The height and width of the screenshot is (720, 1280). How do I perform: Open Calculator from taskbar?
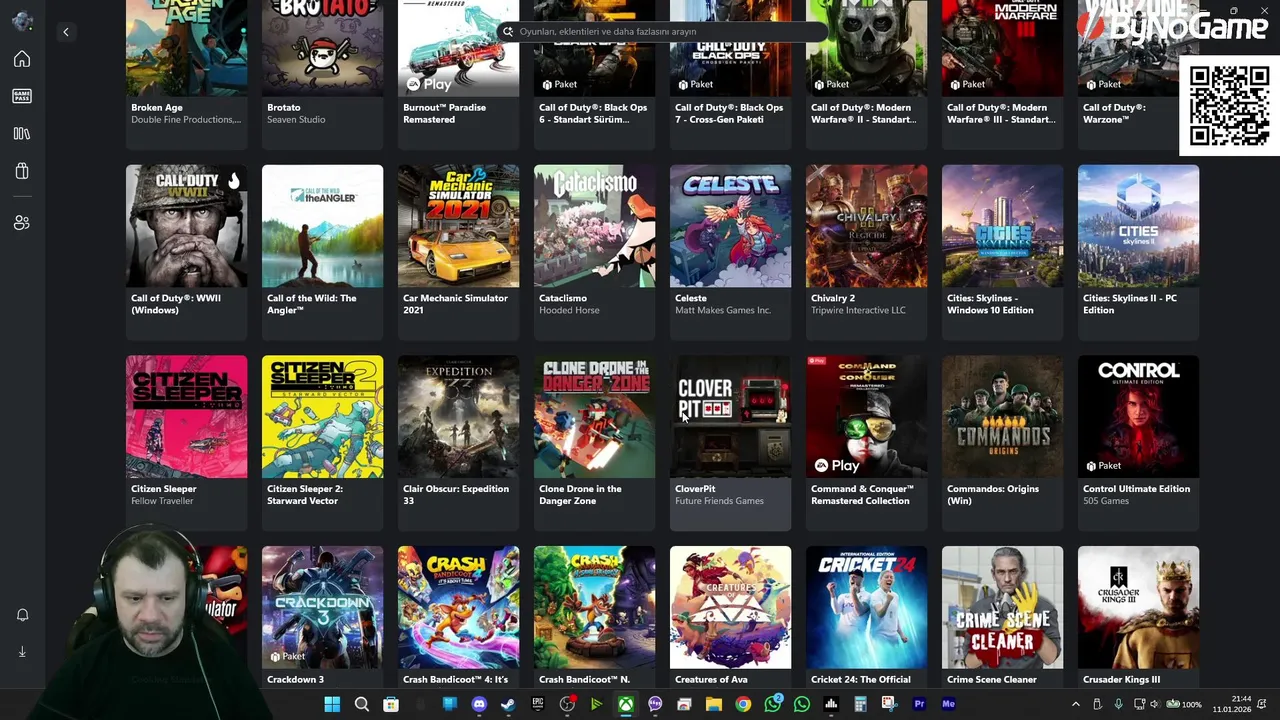tap(860, 704)
